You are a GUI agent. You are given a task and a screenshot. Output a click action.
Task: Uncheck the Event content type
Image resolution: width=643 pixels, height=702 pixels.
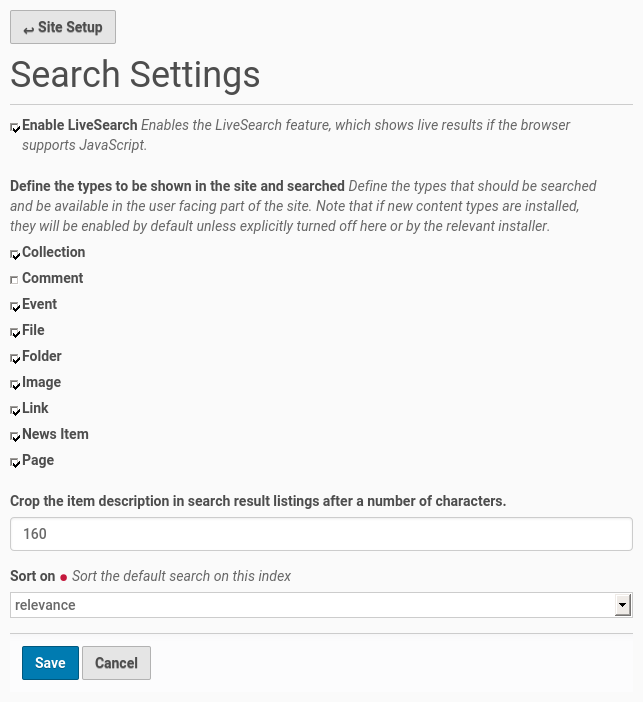(x=15, y=306)
